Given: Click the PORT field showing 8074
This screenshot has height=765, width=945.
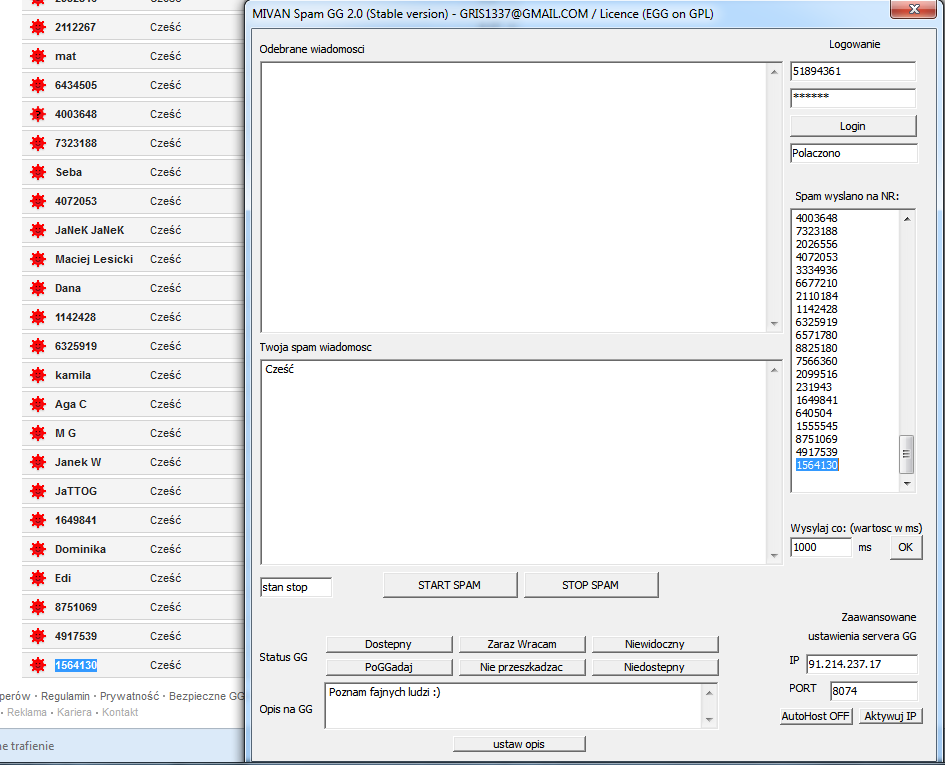Looking at the screenshot, I should pos(874,691).
